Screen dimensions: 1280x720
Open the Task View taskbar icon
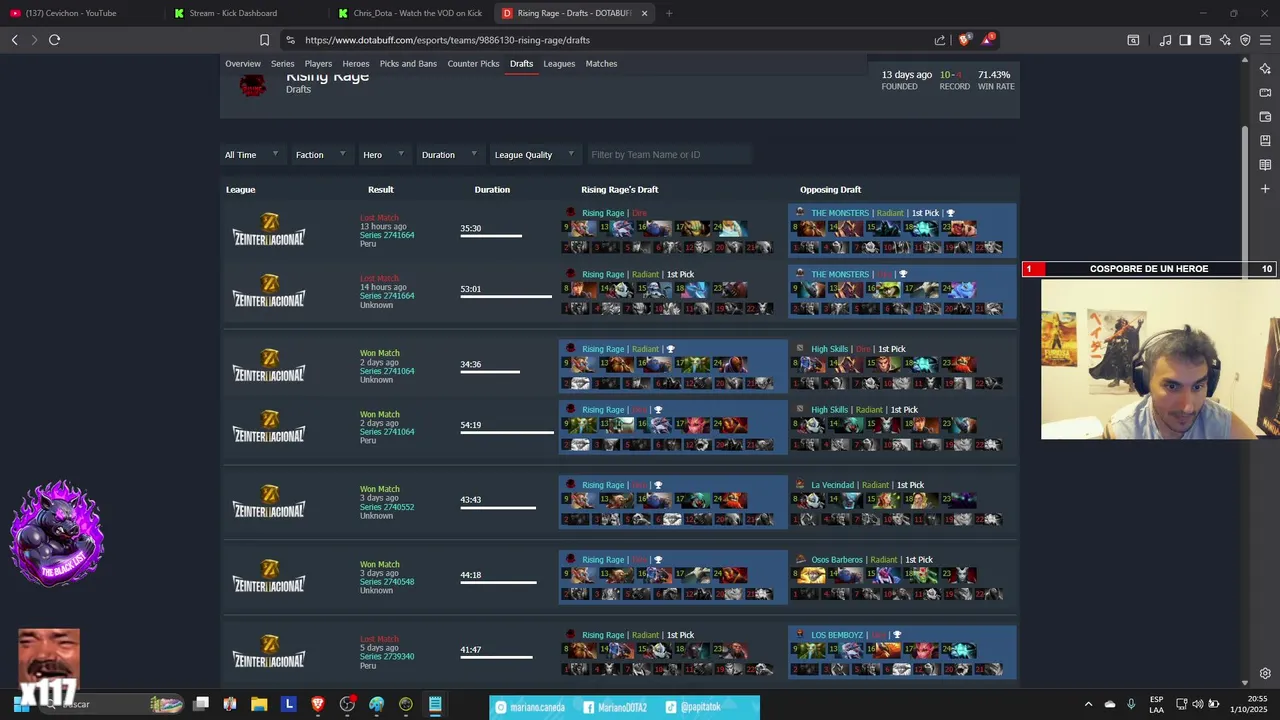tap(201, 704)
